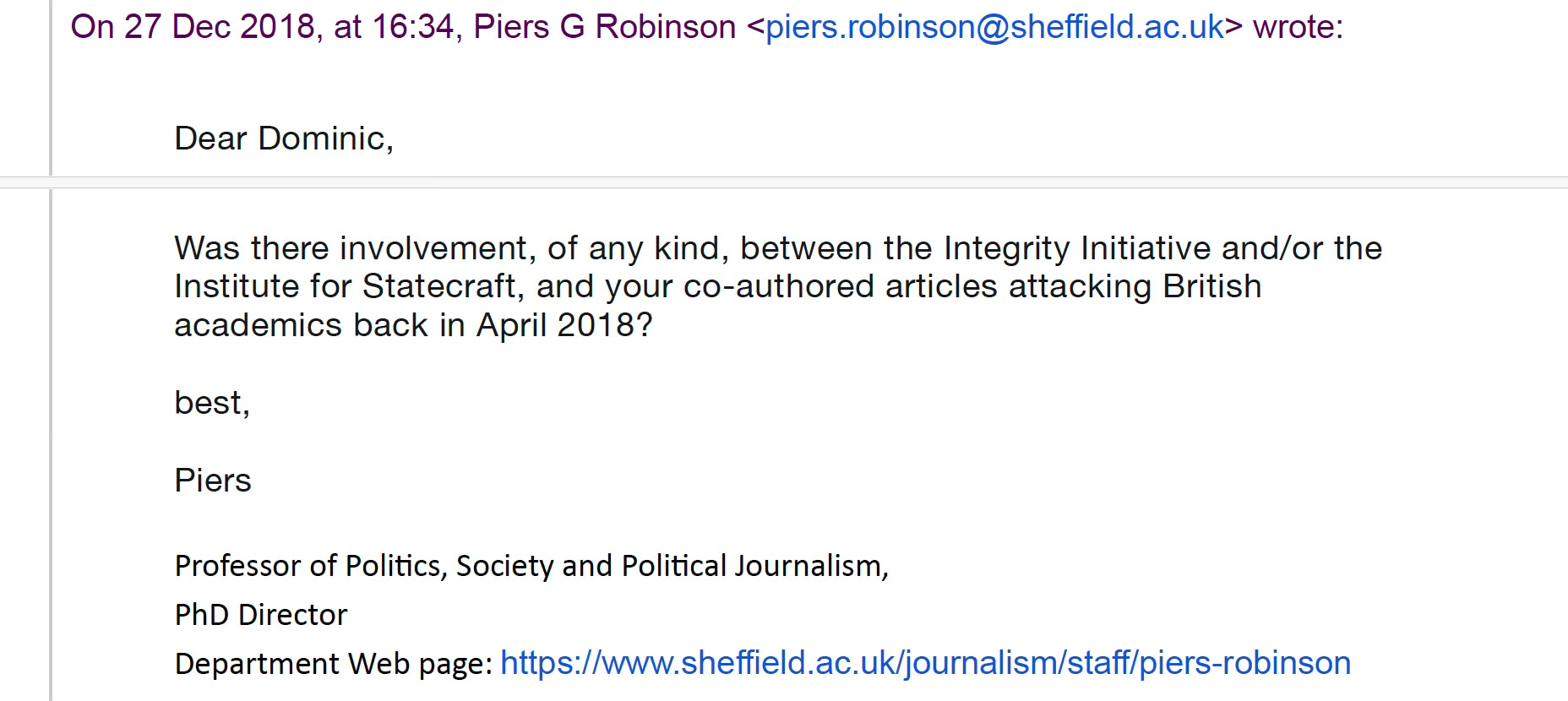Click the "Dear Dominic," greeting line
1568x701 pixels.
284,139
